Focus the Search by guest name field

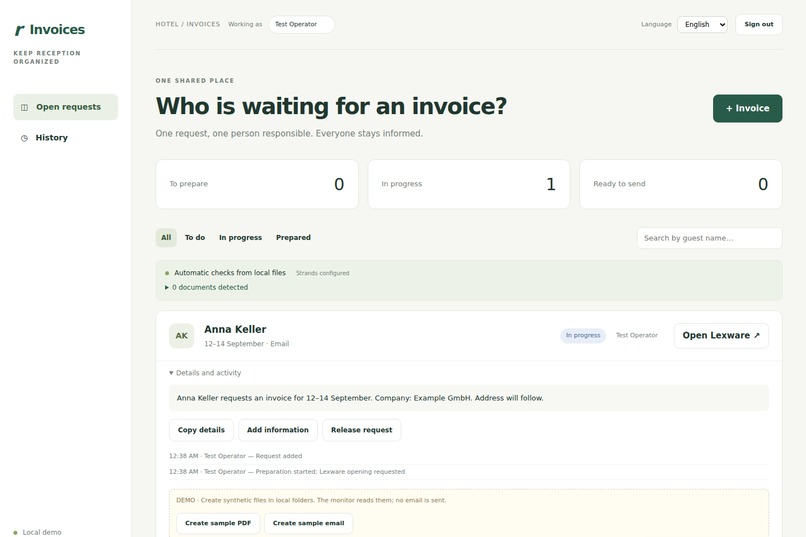click(x=709, y=238)
